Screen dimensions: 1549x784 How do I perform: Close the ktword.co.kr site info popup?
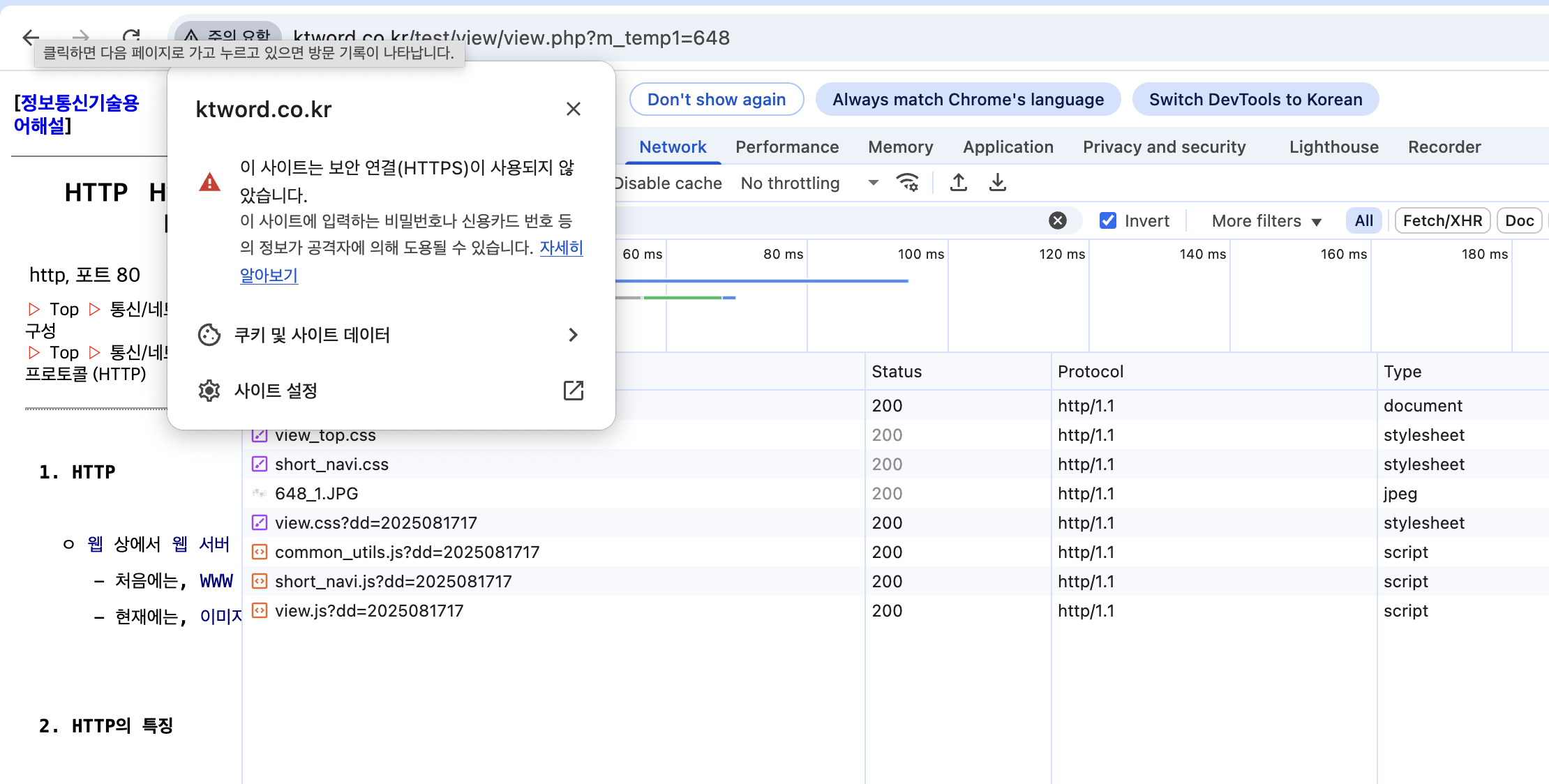click(574, 109)
